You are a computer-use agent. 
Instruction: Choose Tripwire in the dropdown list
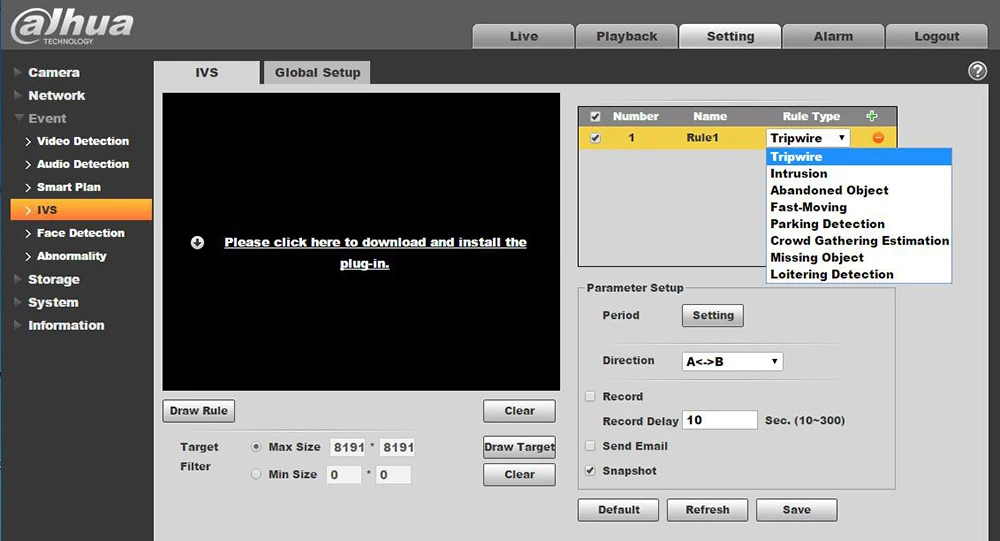tap(858, 156)
